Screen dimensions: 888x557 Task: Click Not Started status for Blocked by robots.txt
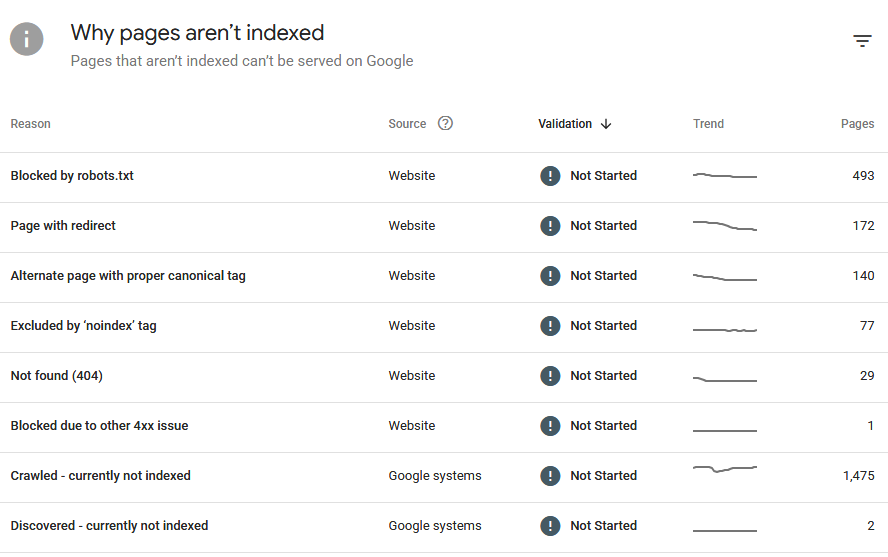pos(604,176)
